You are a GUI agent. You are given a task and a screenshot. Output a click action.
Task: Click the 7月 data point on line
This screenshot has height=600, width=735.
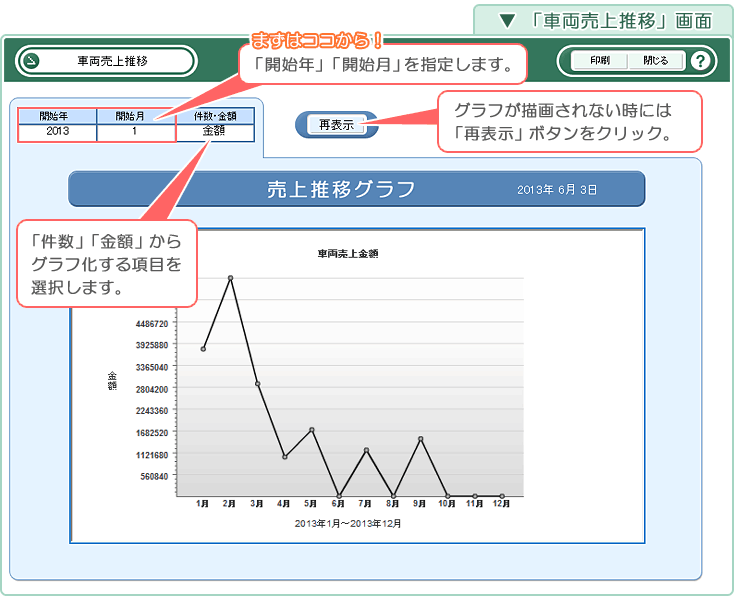coord(366,450)
